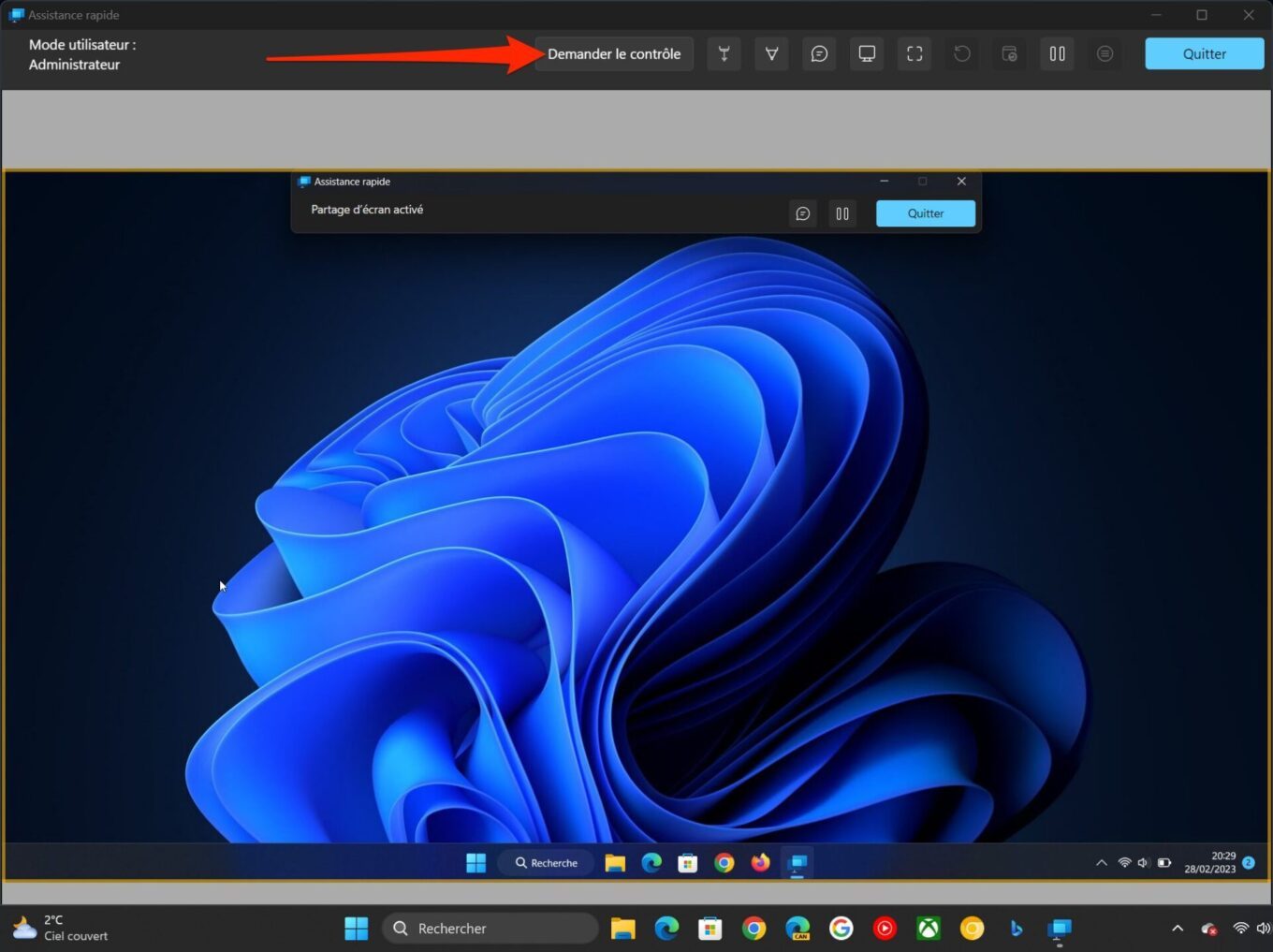This screenshot has width=1273, height=952.
Task: Open remote notification badge showing 2
Action: (x=1249, y=862)
